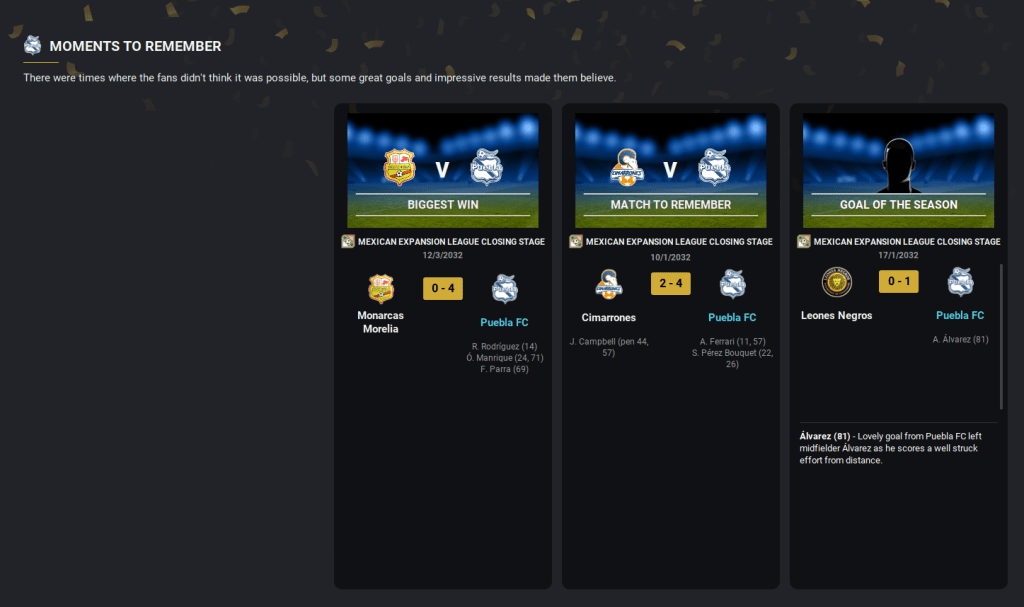Open Puebla FC link in Biggest Win card
The width and height of the screenshot is (1024, 607).
[504, 322]
